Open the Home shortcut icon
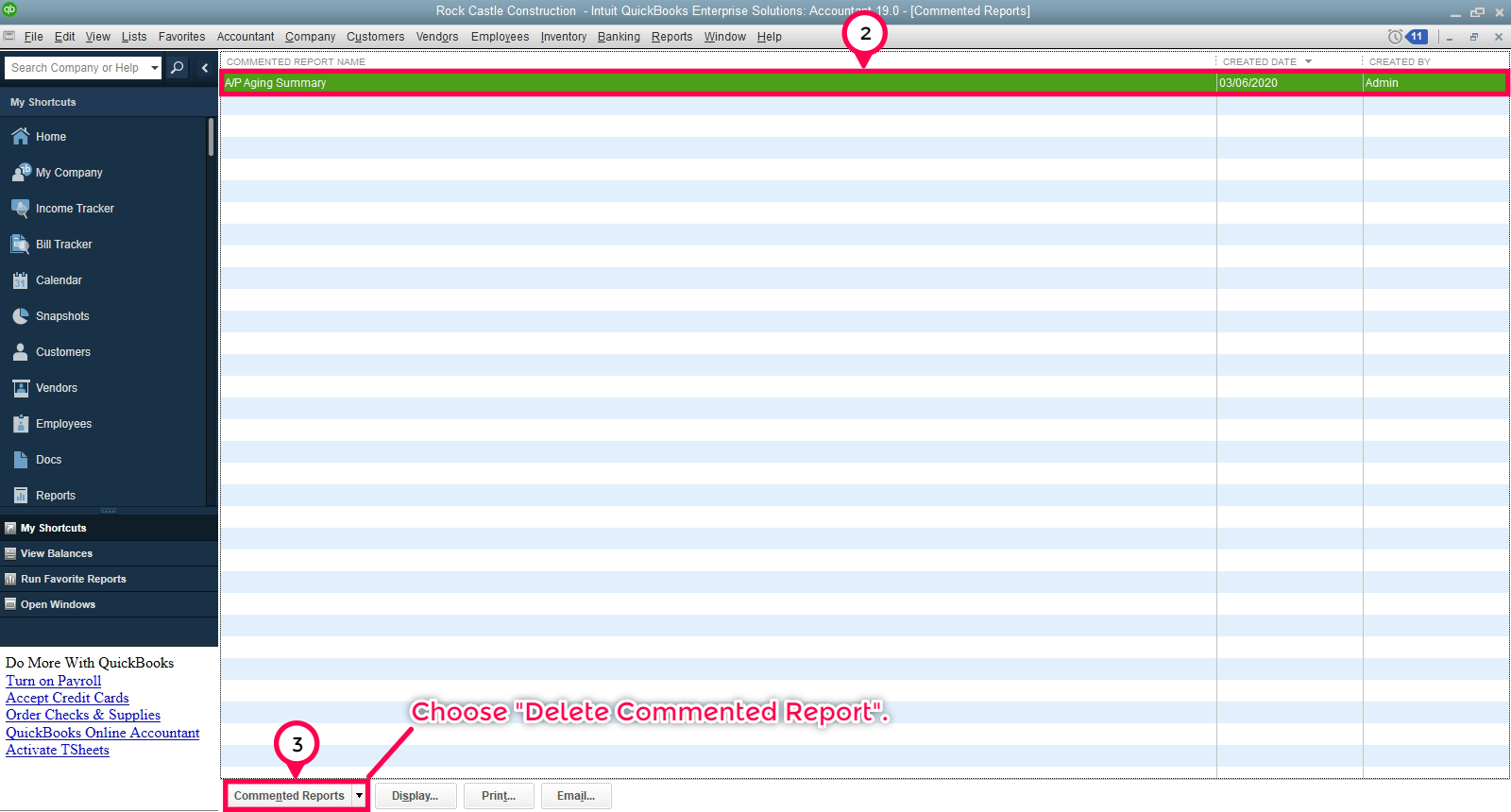Screen dimensions: 1511x812 (x=20, y=137)
